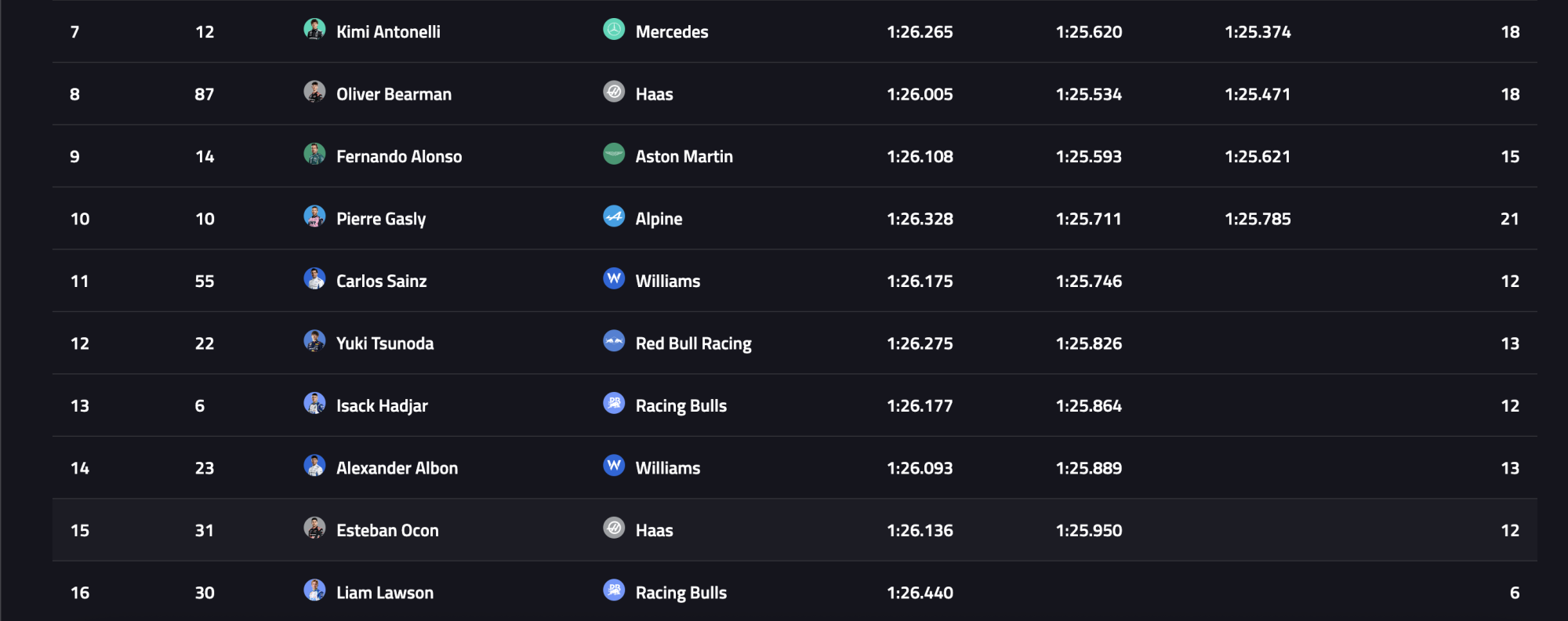The image size is (1568, 621).
Task: Click Kimi Antonelli's 1:25.374 lap time
Action: coord(1258,32)
